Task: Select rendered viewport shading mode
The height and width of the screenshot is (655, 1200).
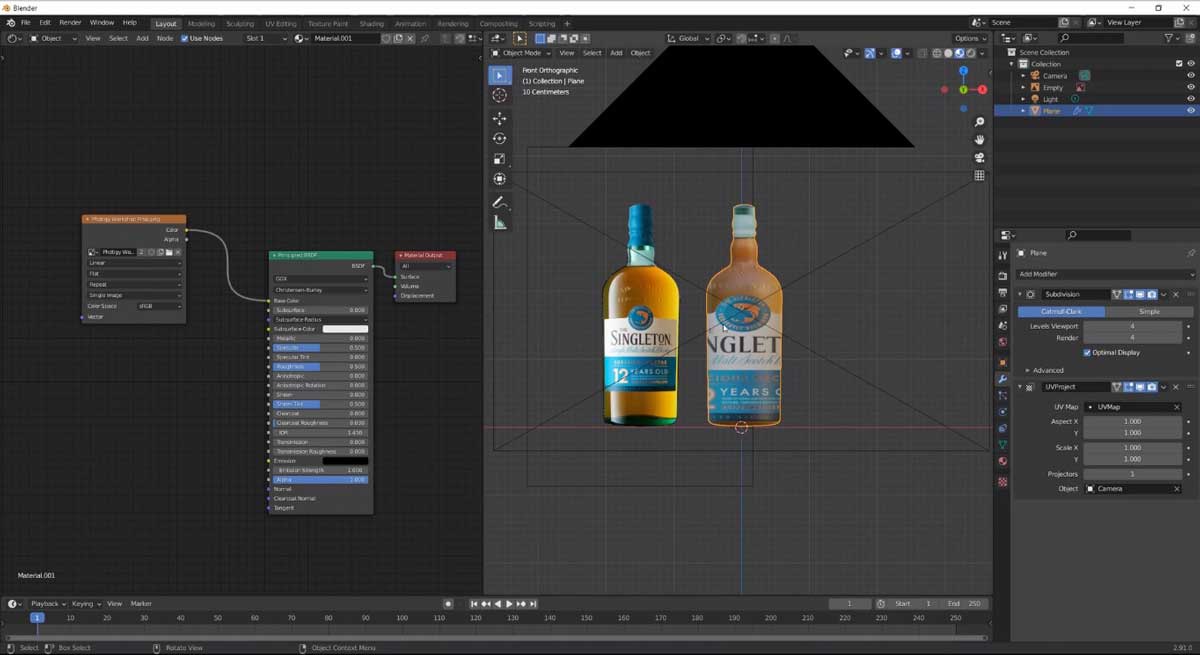Action: (x=970, y=53)
